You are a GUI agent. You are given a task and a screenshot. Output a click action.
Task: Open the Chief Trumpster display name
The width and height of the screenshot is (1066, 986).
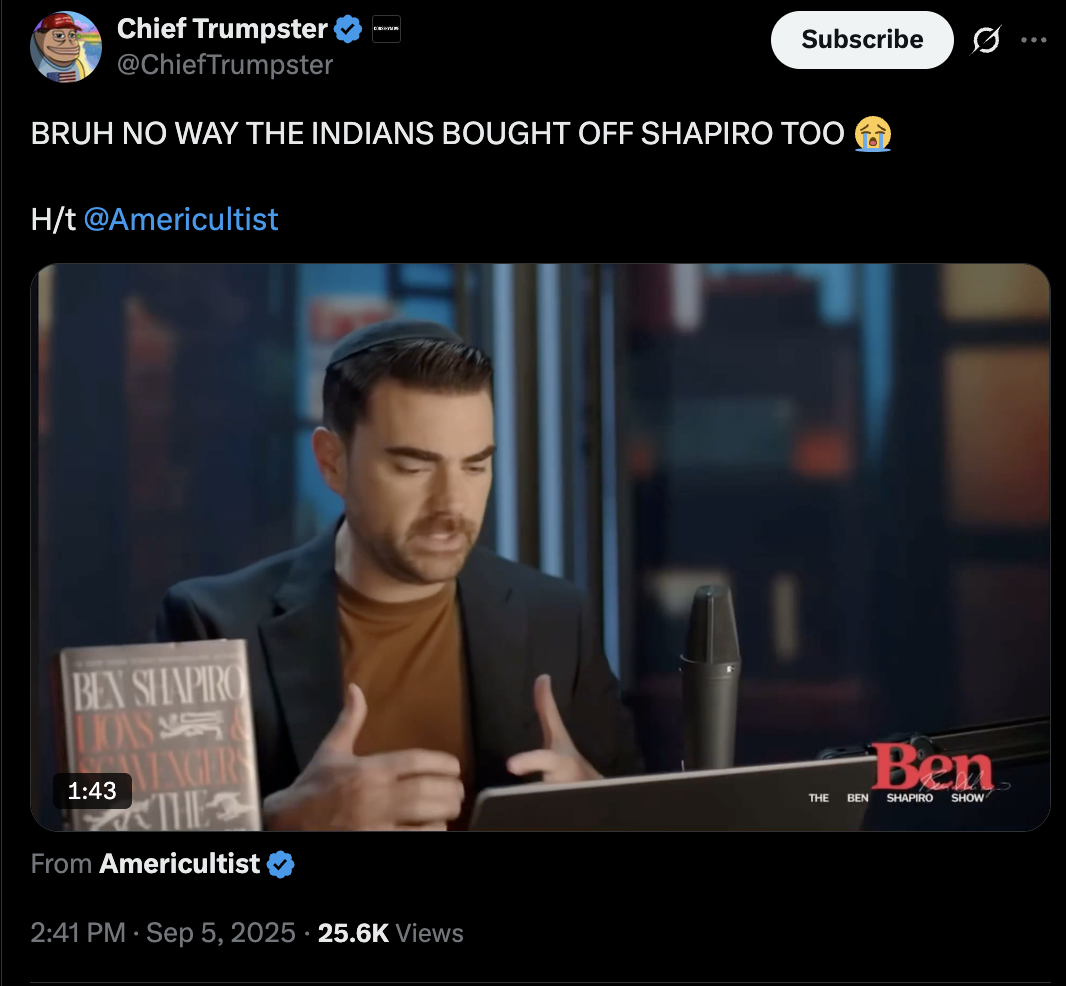point(222,29)
